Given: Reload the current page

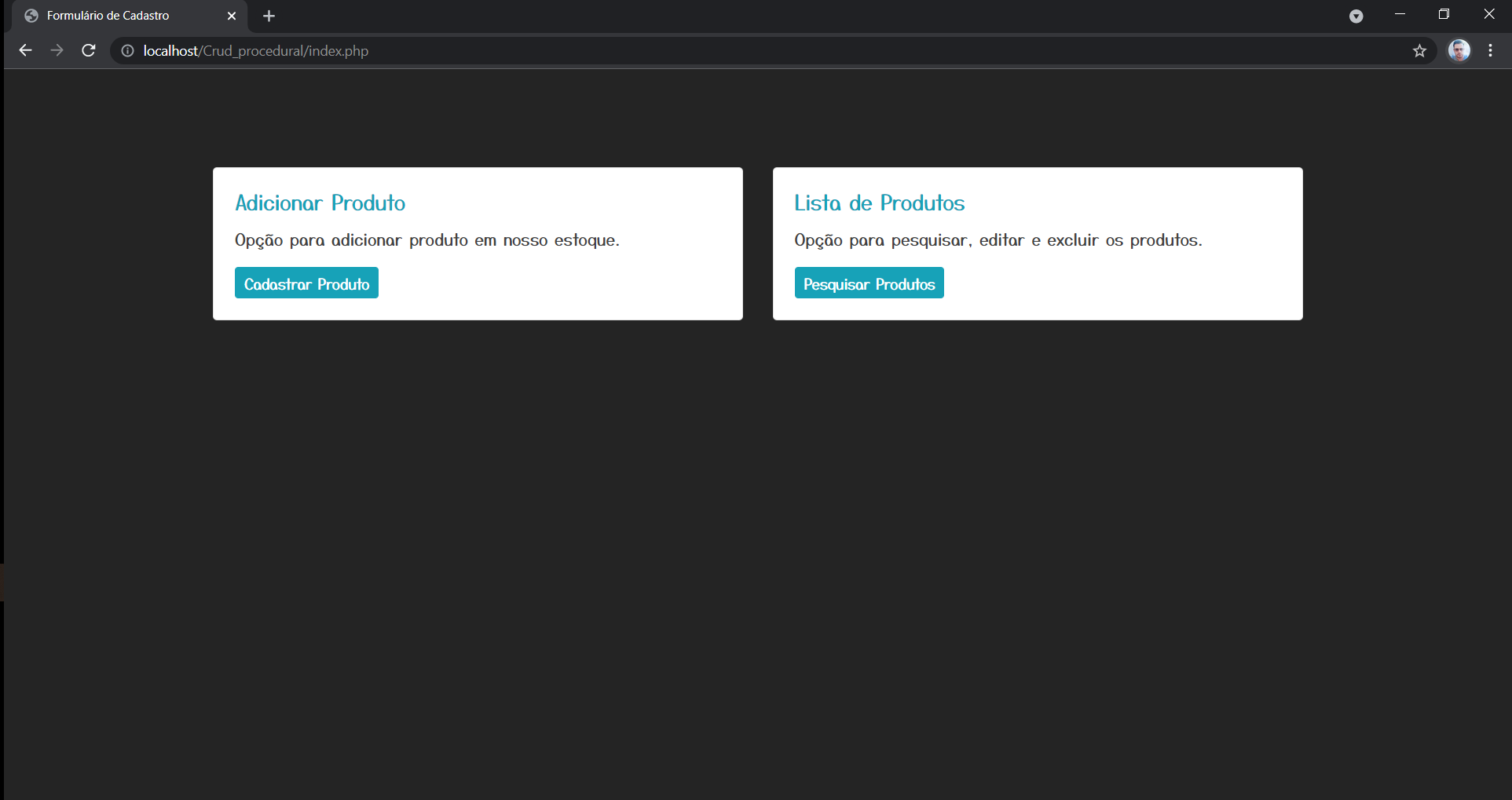Looking at the screenshot, I should pos(88,50).
